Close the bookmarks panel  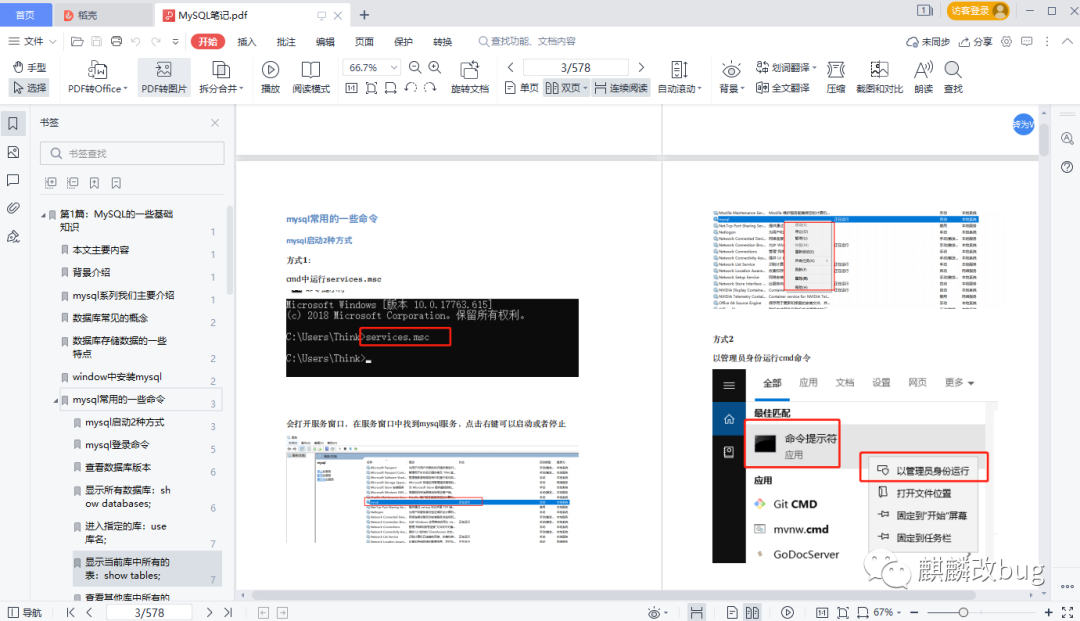215,123
